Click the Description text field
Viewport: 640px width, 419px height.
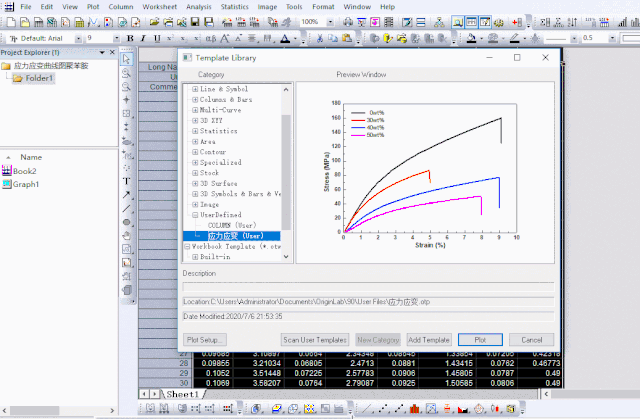point(368,287)
